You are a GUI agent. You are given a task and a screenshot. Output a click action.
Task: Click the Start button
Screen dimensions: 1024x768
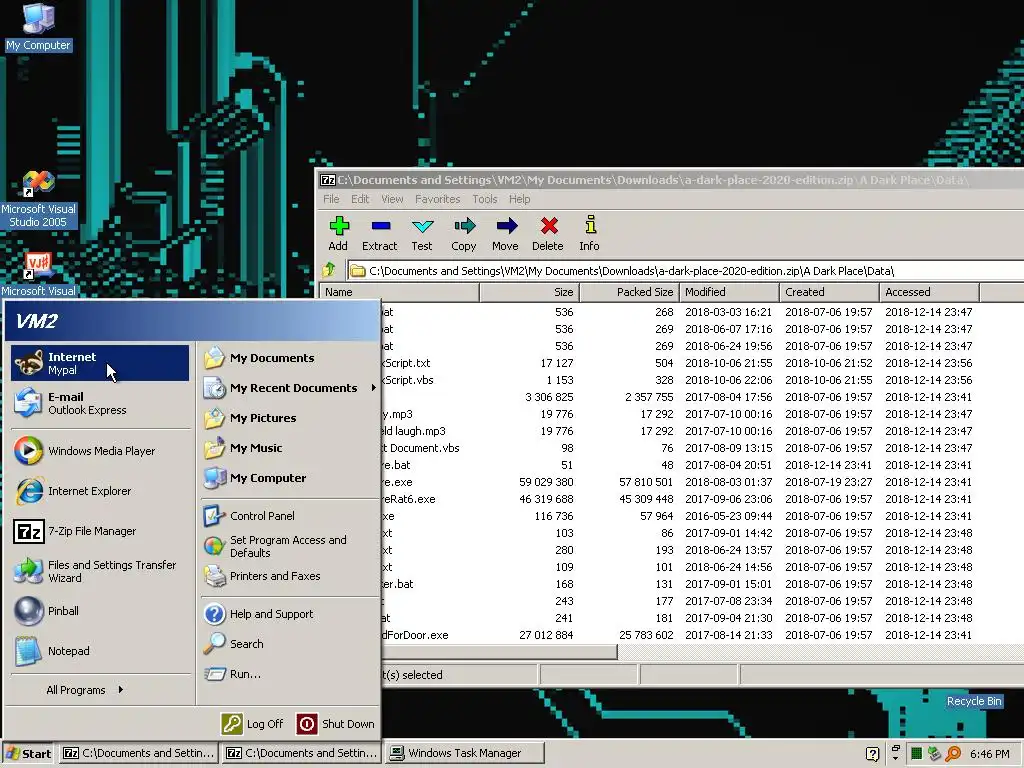(28, 754)
